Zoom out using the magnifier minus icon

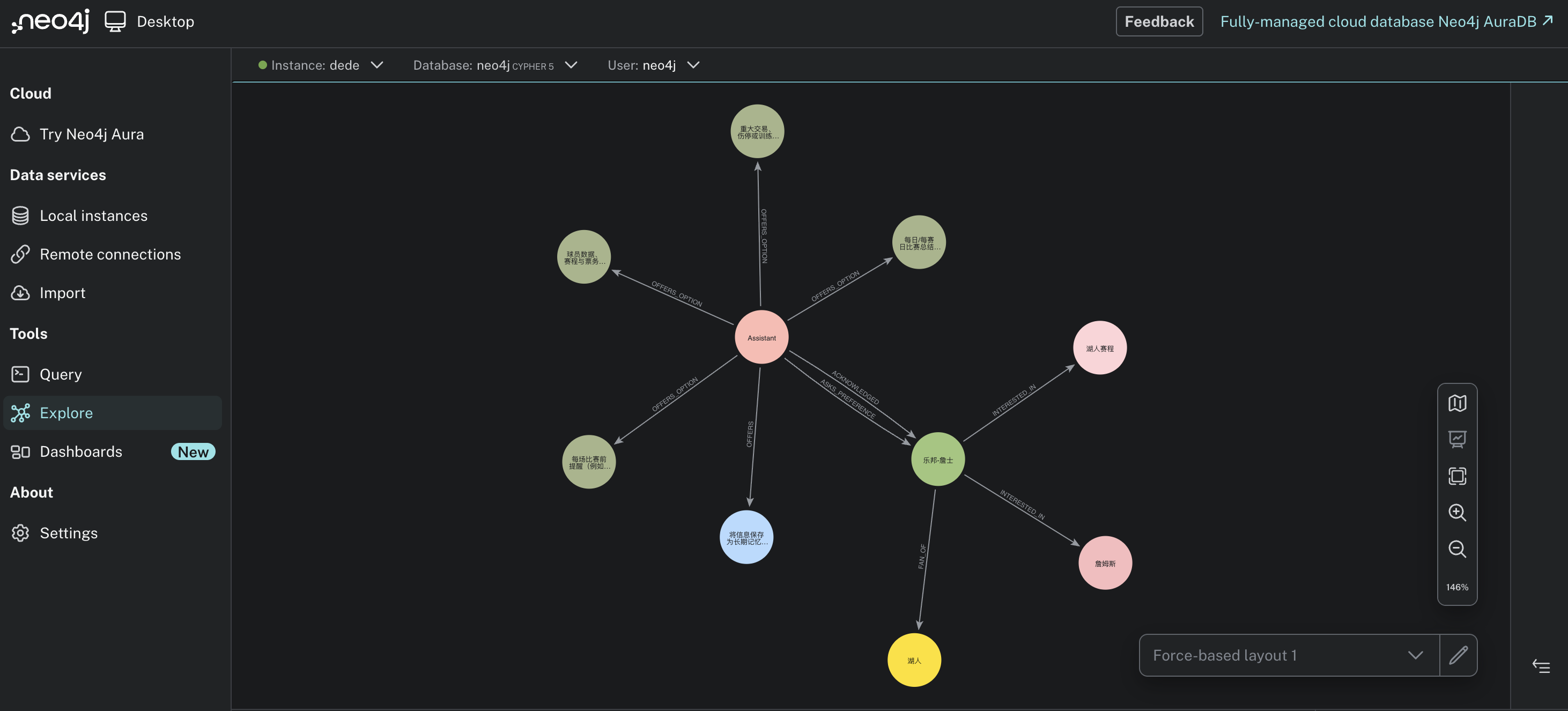[1456, 549]
